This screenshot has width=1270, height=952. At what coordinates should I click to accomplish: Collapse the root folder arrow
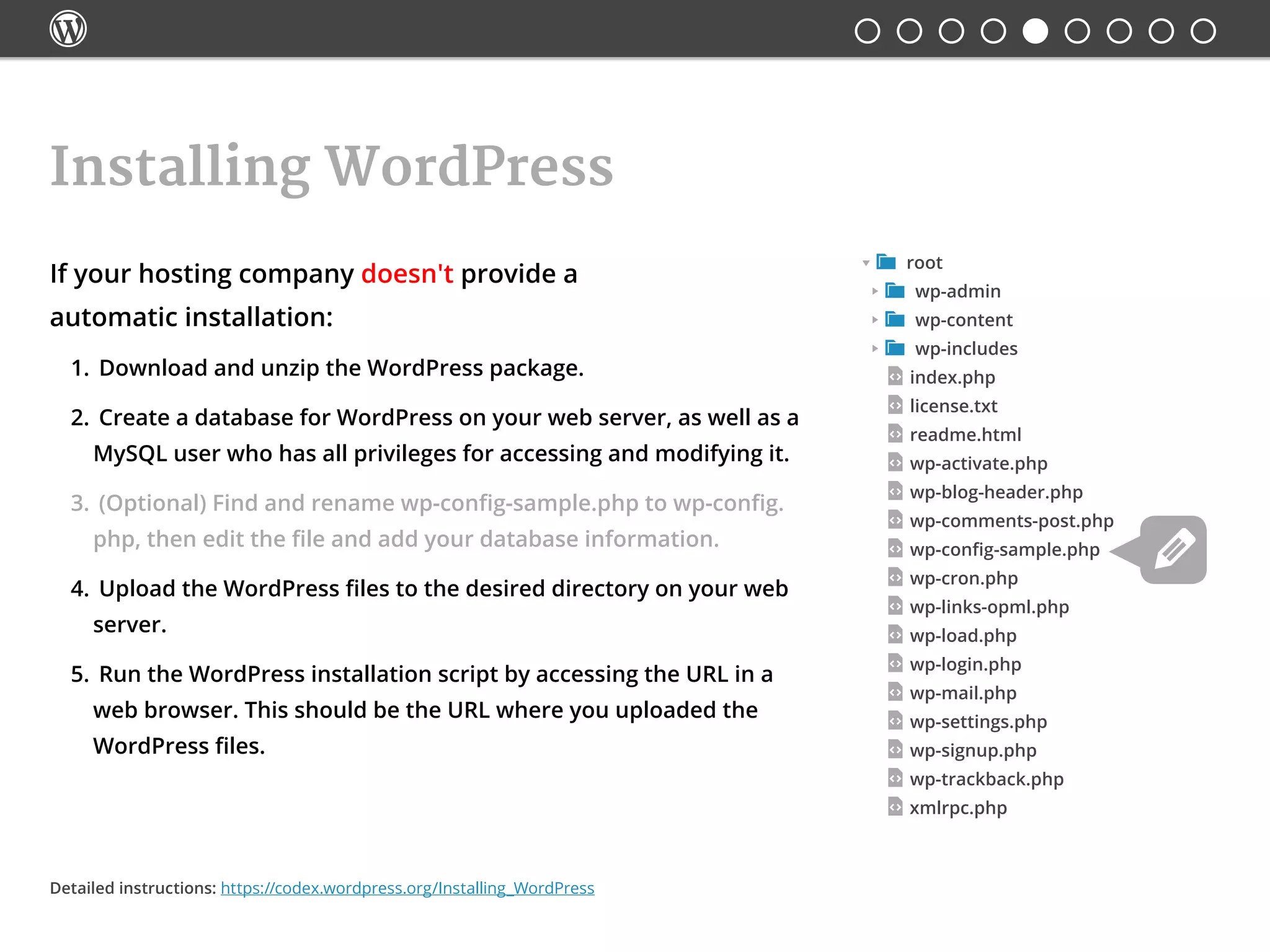(866, 263)
